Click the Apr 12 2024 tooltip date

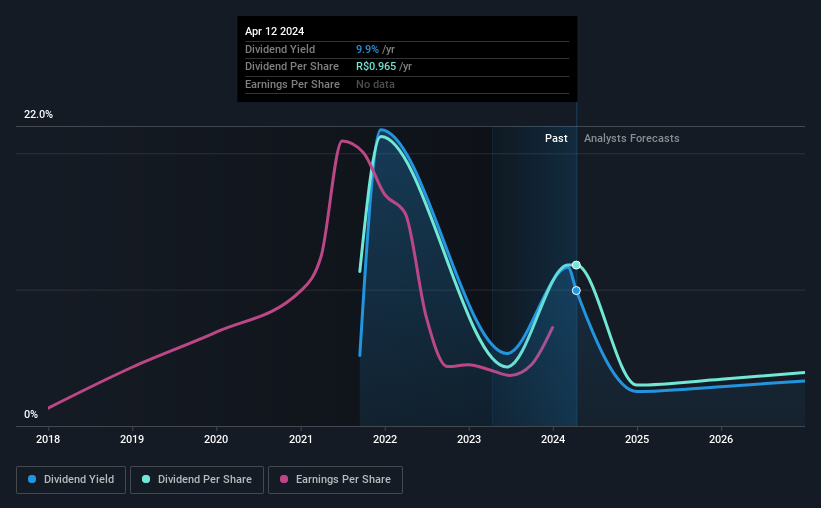(x=274, y=31)
